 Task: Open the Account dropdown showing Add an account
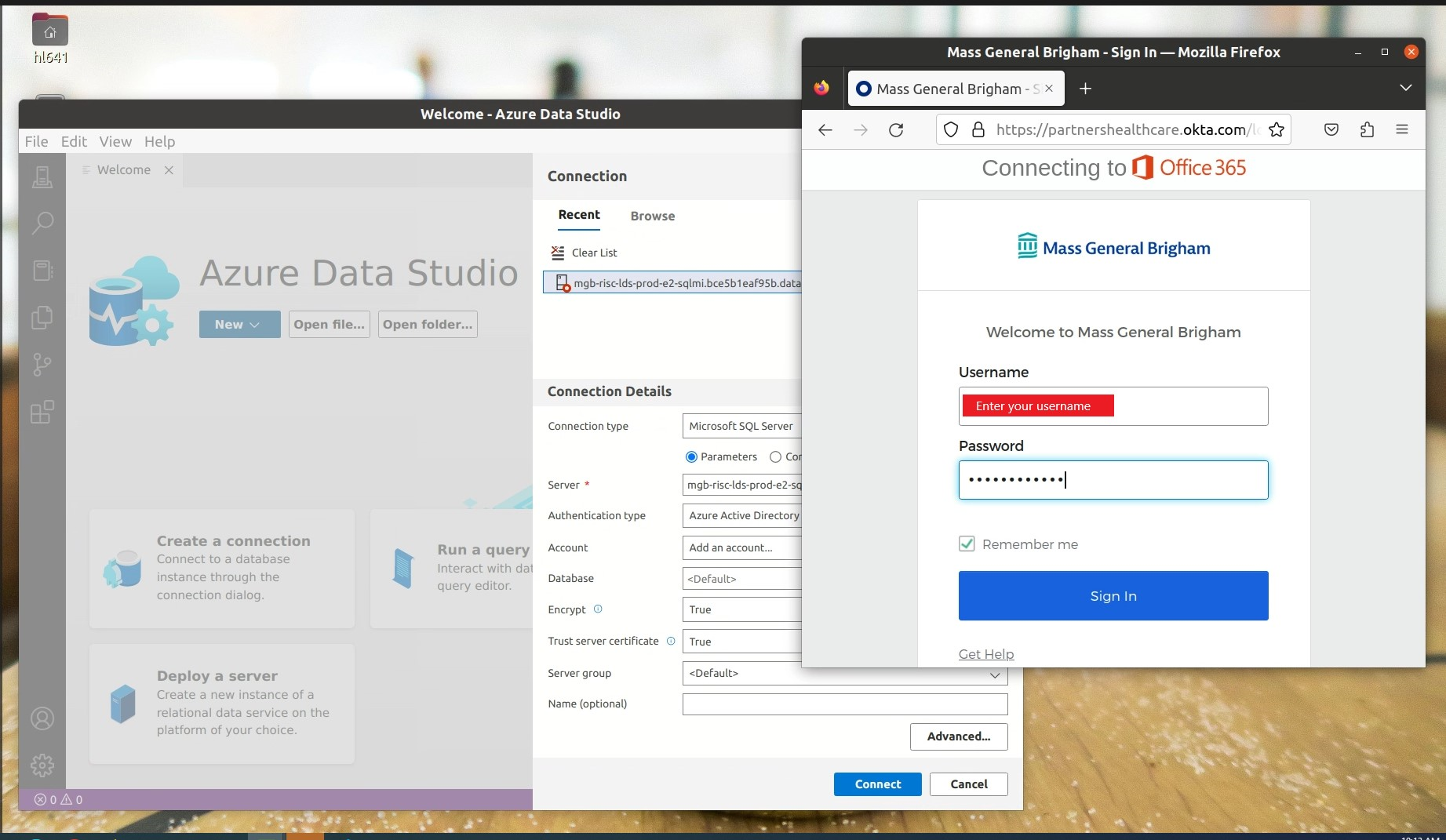click(742, 547)
